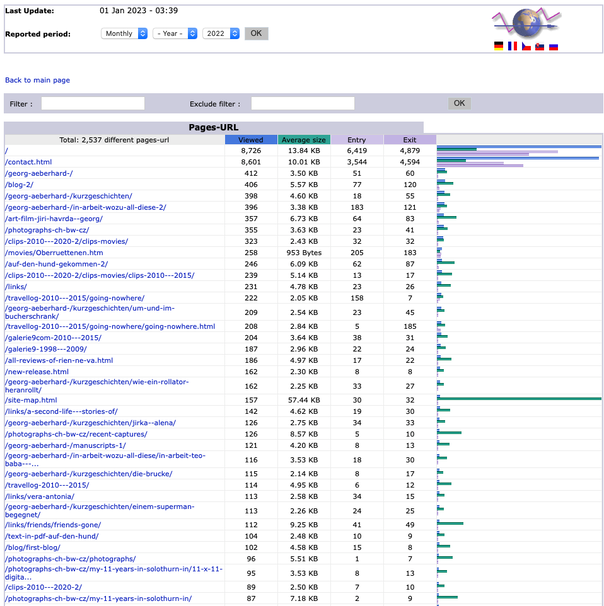Open /travellog-2010---2015/ link
The width and height of the screenshot is (604, 606).
click(x=47, y=485)
